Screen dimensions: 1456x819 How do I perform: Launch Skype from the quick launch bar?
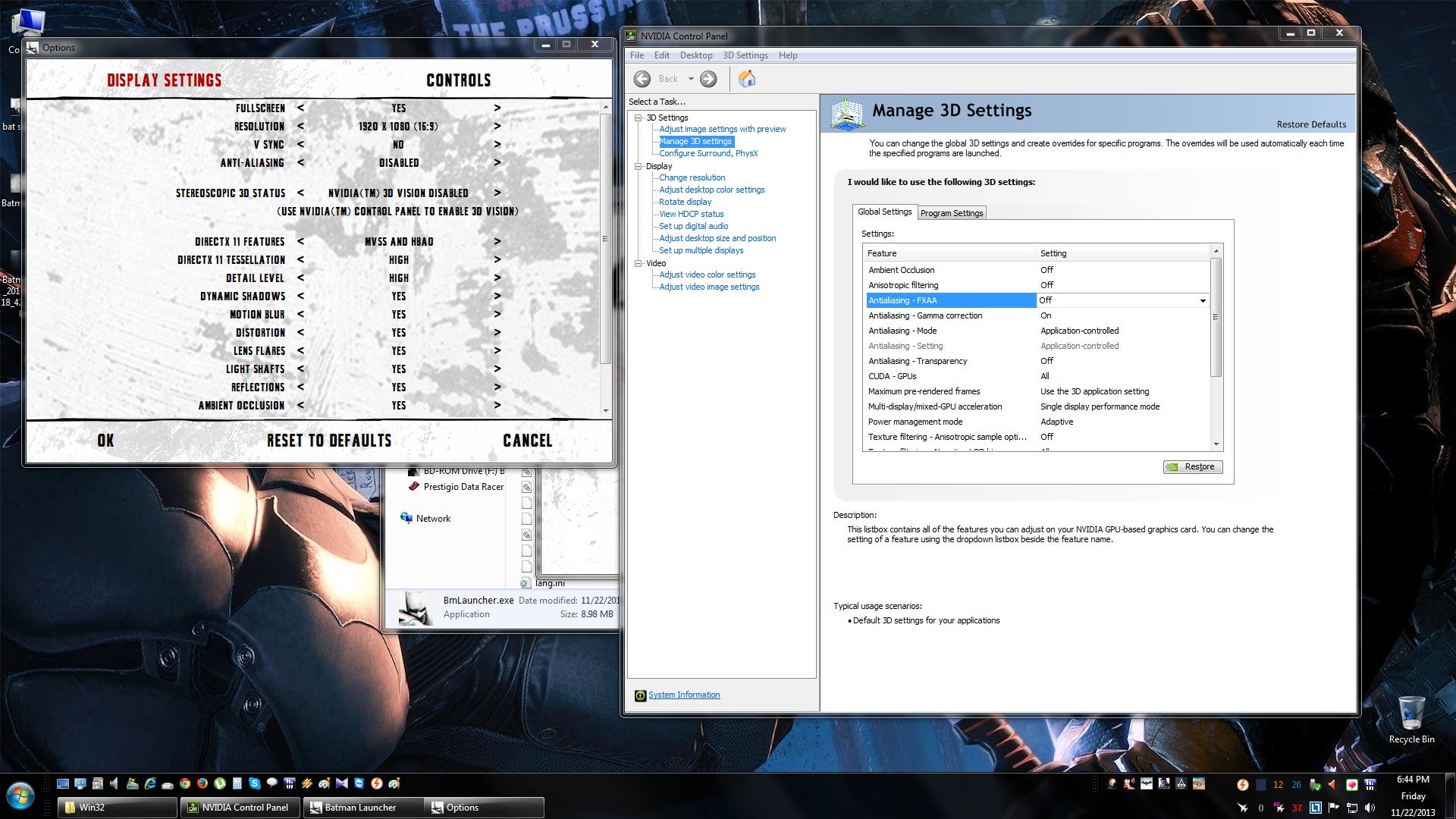tap(255, 783)
